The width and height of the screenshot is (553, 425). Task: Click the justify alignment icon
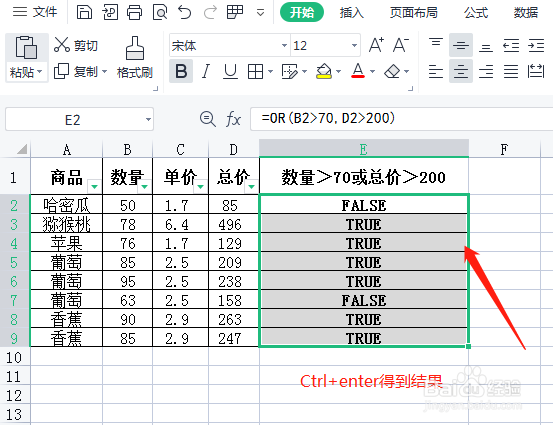[x=511, y=71]
